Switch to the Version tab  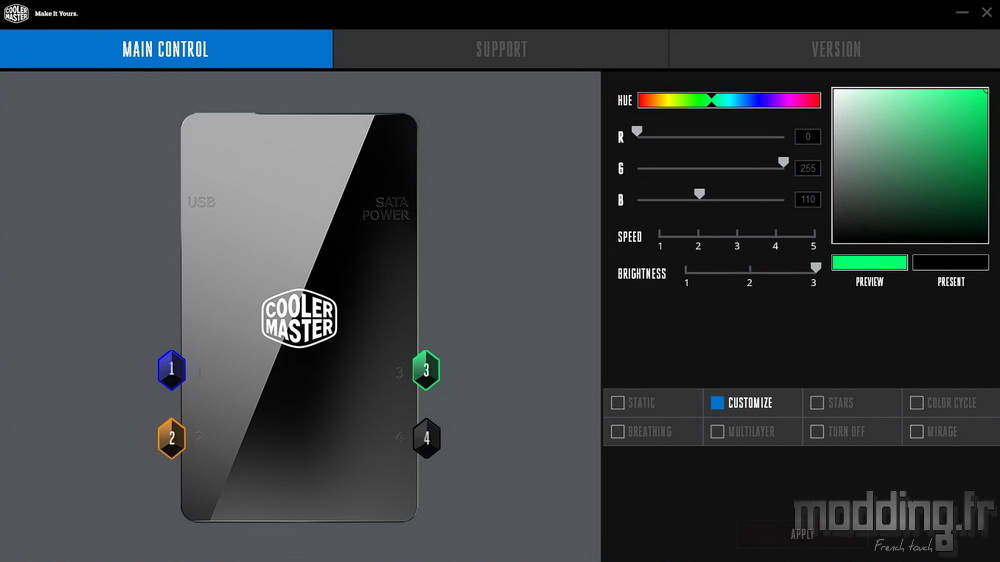point(835,49)
